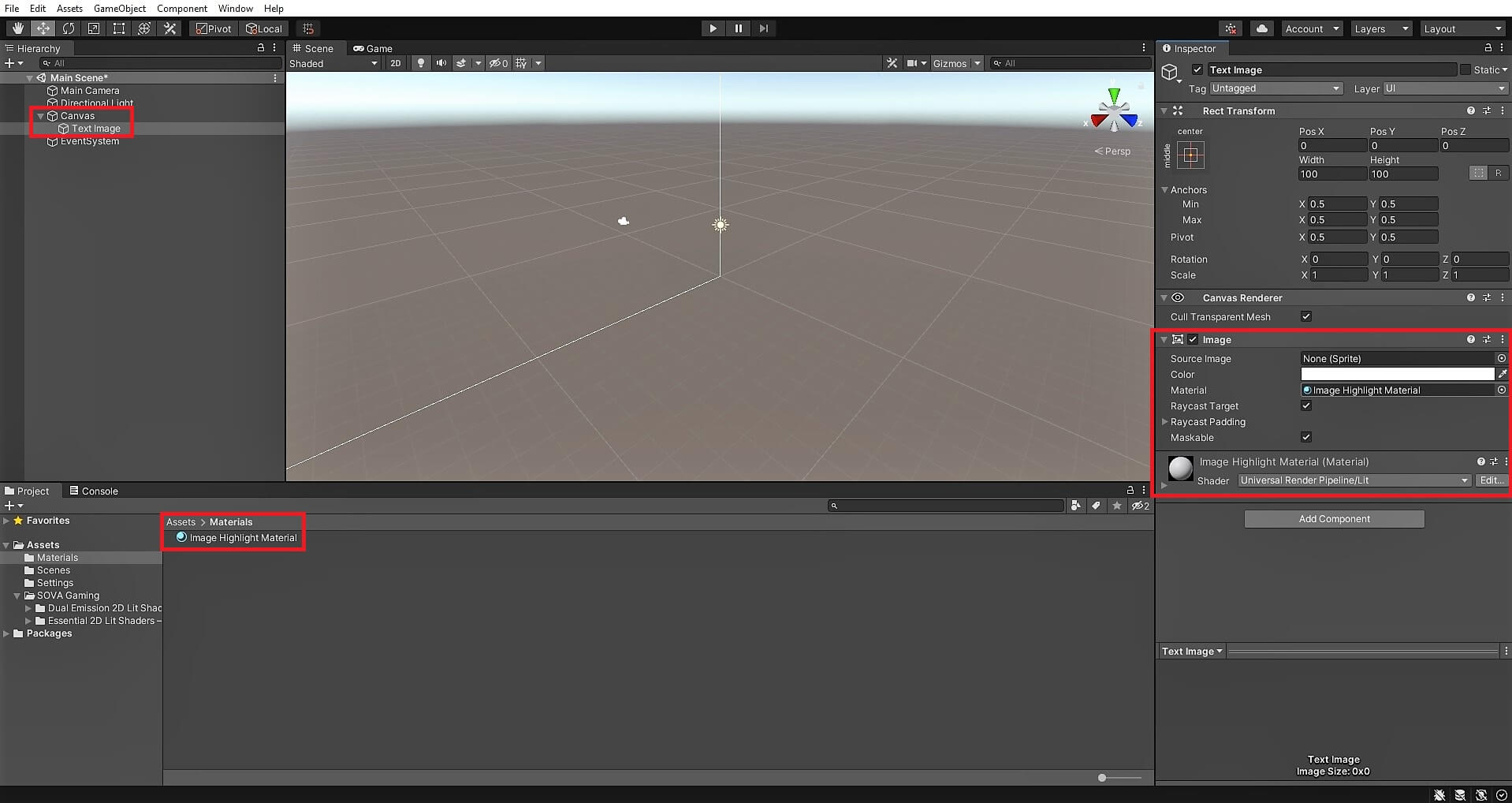Open the Shaded draw mode dropdown

[333, 63]
